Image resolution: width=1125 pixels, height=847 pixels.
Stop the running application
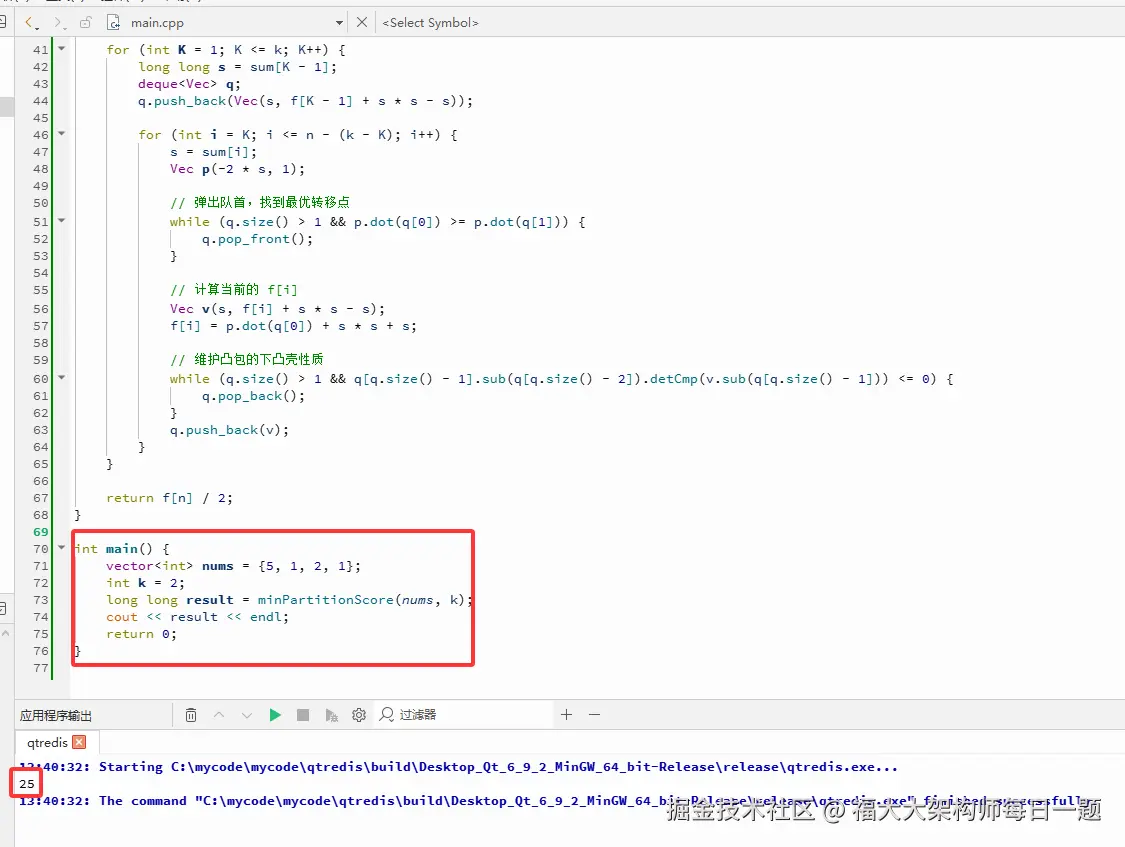[303, 715]
